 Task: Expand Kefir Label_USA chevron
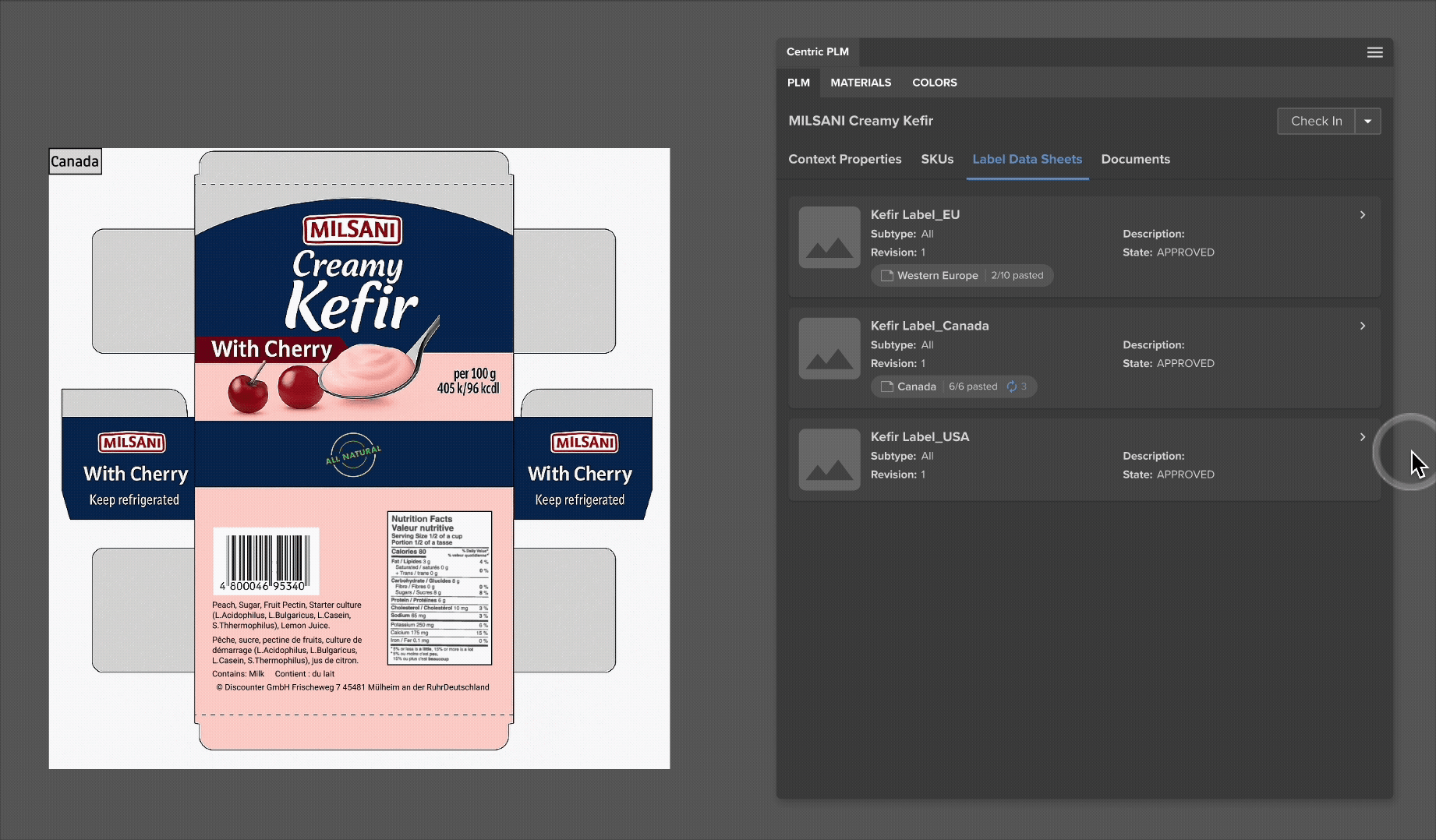click(x=1362, y=437)
